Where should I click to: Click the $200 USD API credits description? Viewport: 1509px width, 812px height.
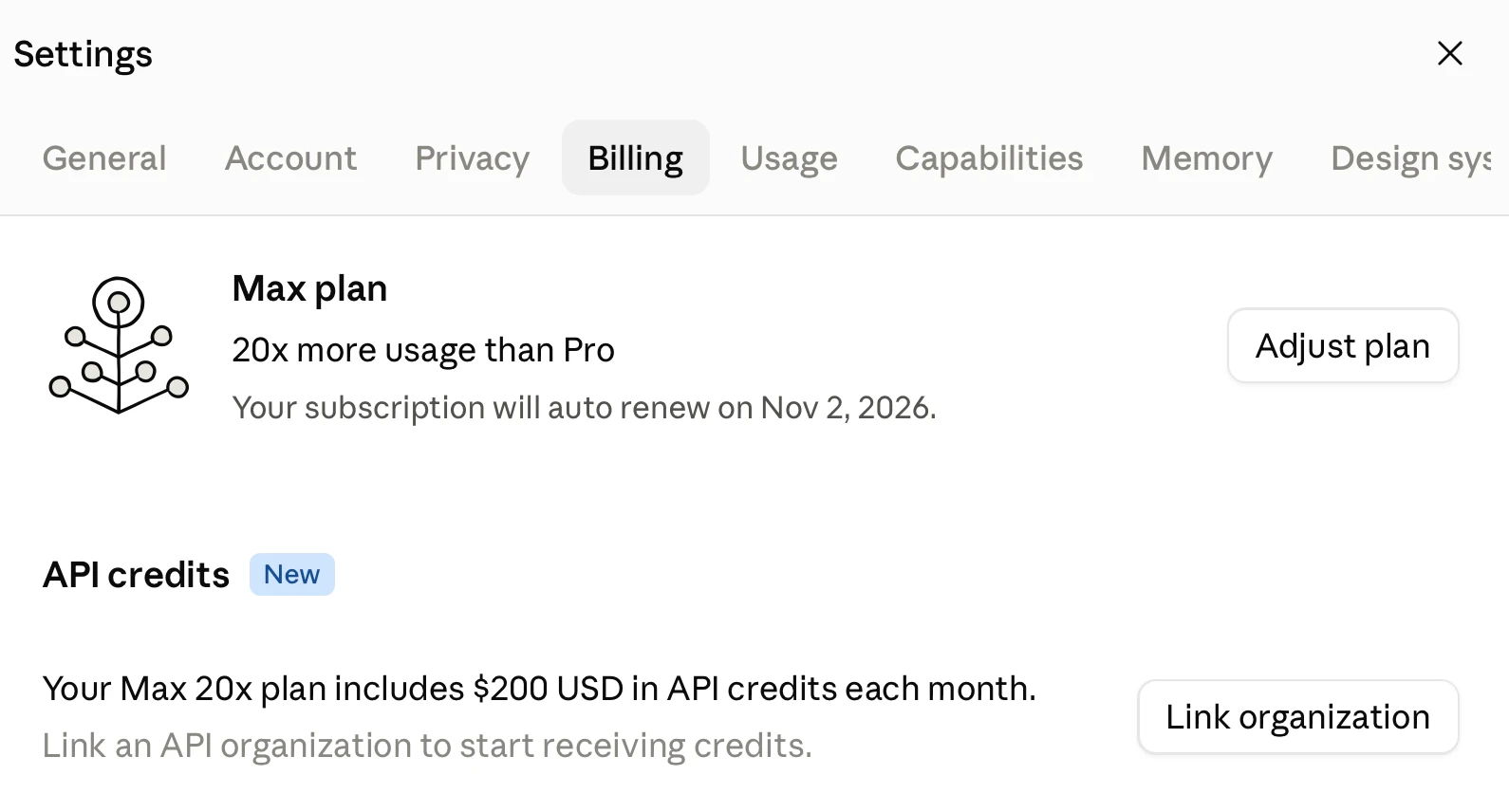coord(539,689)
